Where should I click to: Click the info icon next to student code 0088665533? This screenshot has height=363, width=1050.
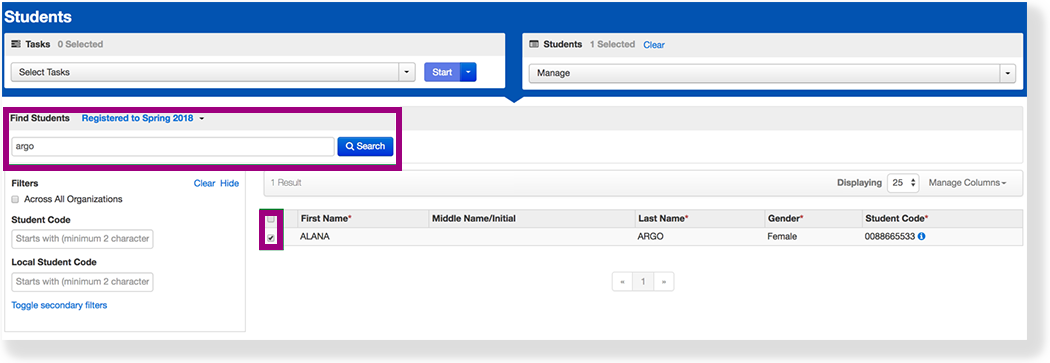coord(921,236)
